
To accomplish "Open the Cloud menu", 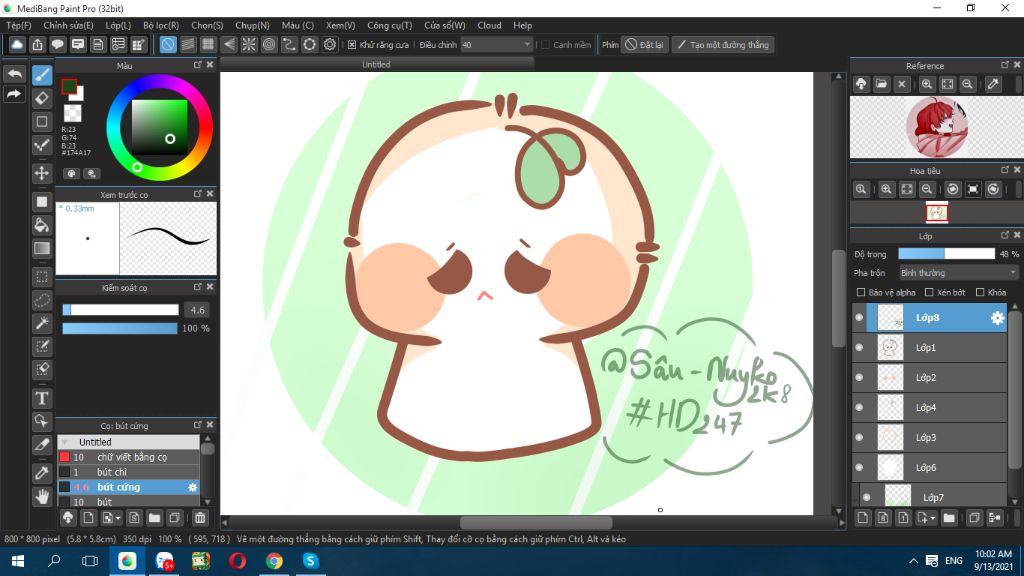I will pyautogui.click(x=489, y=25).
